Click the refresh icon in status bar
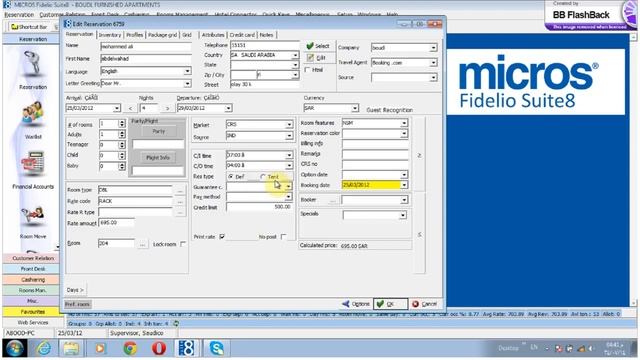Screen dimensions: 640x360 pos(176,324)
